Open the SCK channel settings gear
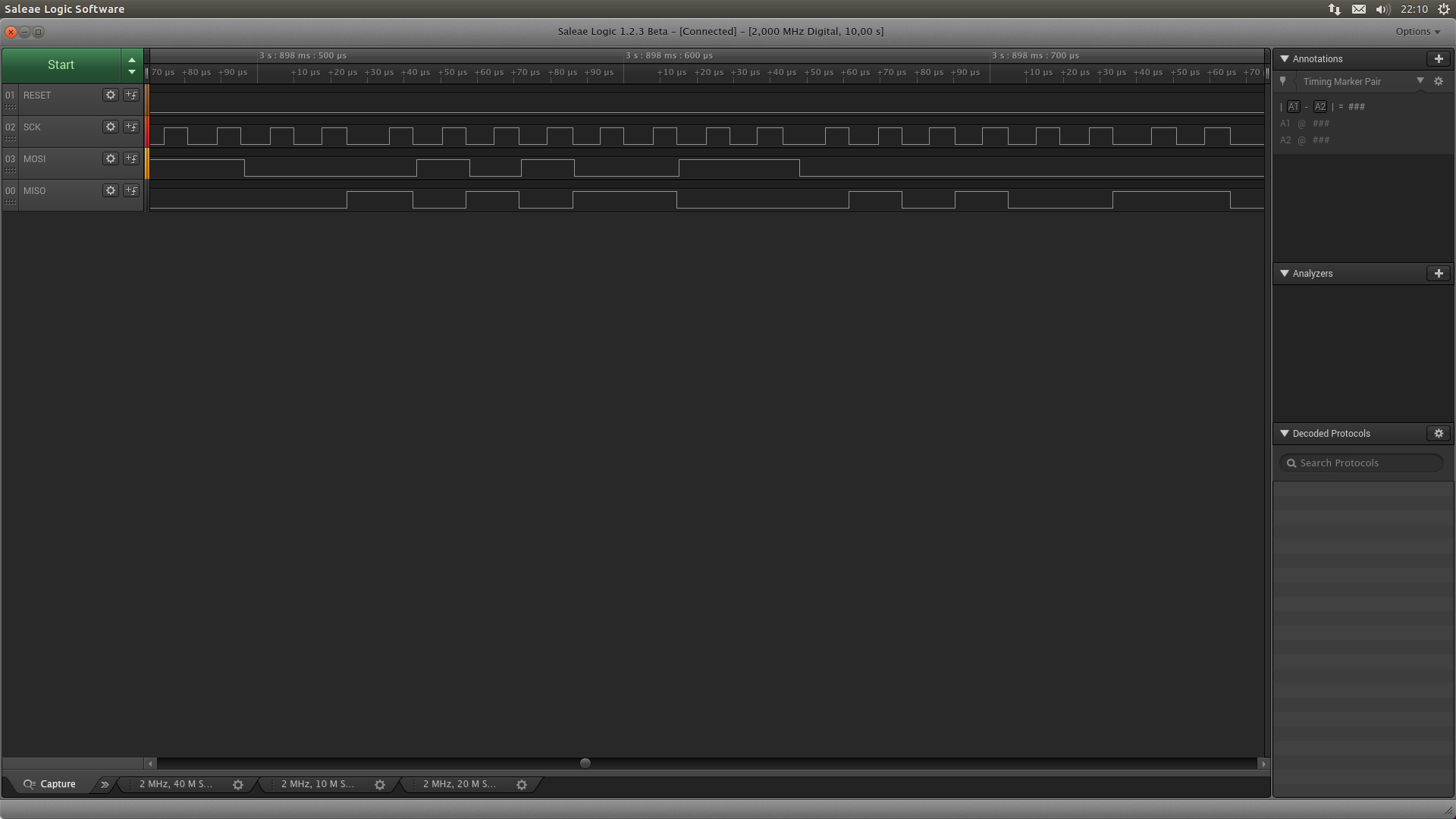1456x819 pixels. [x=111, y=127]
